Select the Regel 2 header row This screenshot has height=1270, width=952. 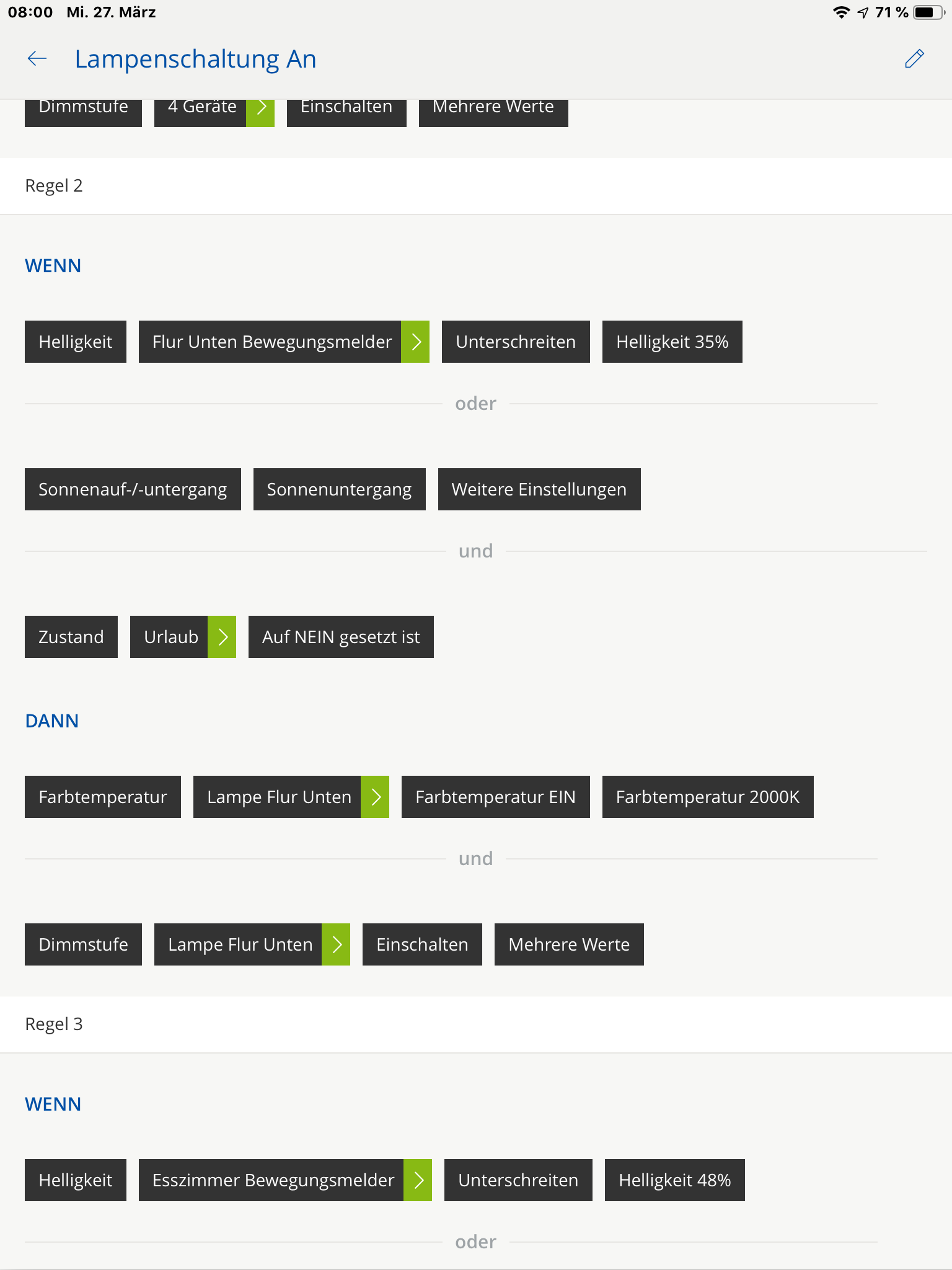pos(475,186)
